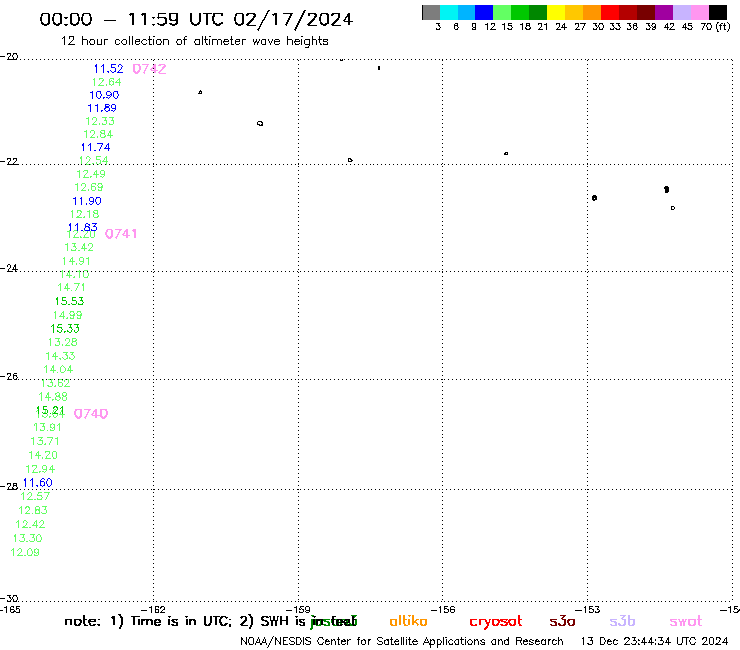Click the southernmost reading 12.09
Viewport: 740px width, 650px height.
[25, 552]
